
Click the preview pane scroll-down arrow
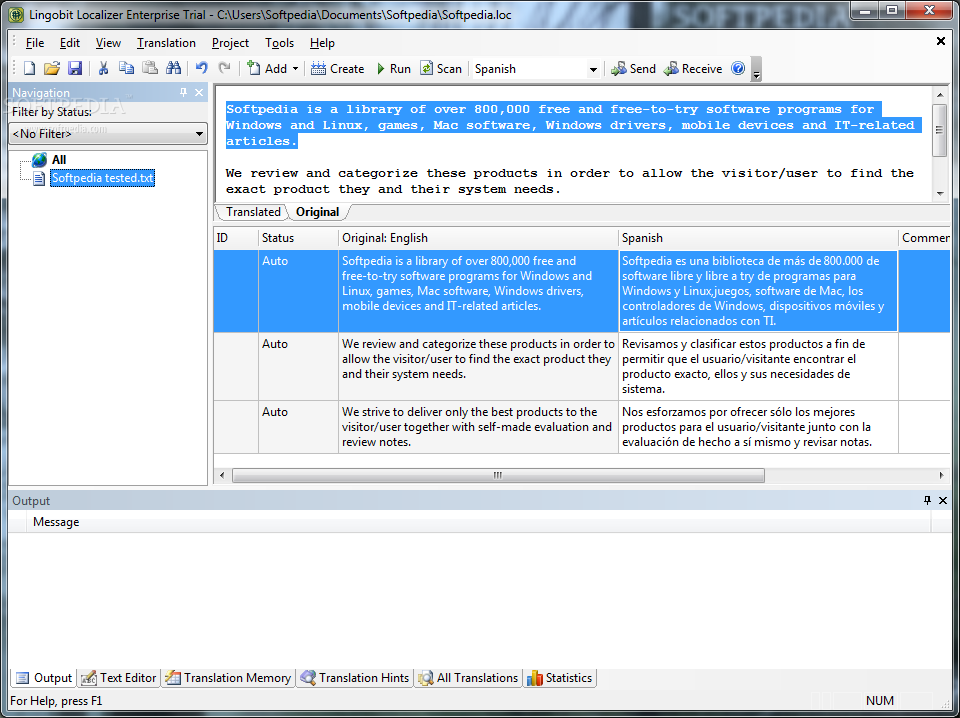coord(940,193)
